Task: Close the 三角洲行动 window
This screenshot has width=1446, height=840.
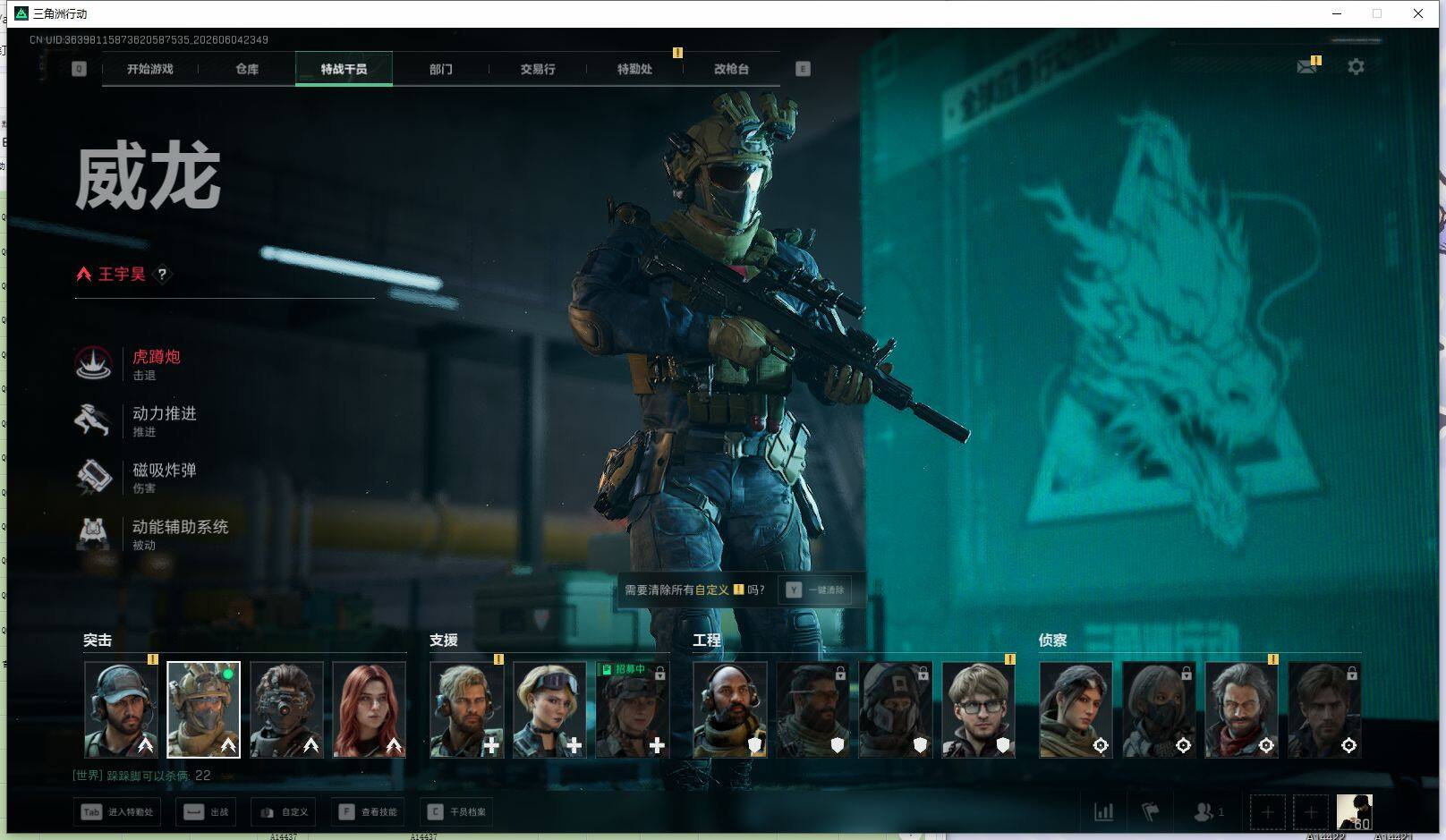Action: point(1418,13)
